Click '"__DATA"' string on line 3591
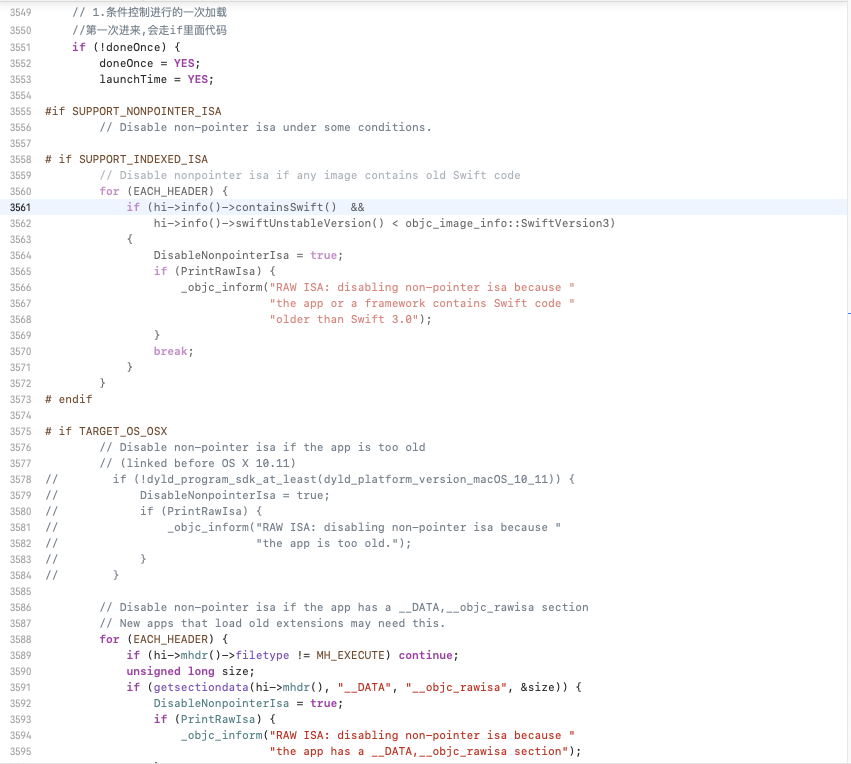The width and height of the screenshot is (851, 764). coord(364,687)
